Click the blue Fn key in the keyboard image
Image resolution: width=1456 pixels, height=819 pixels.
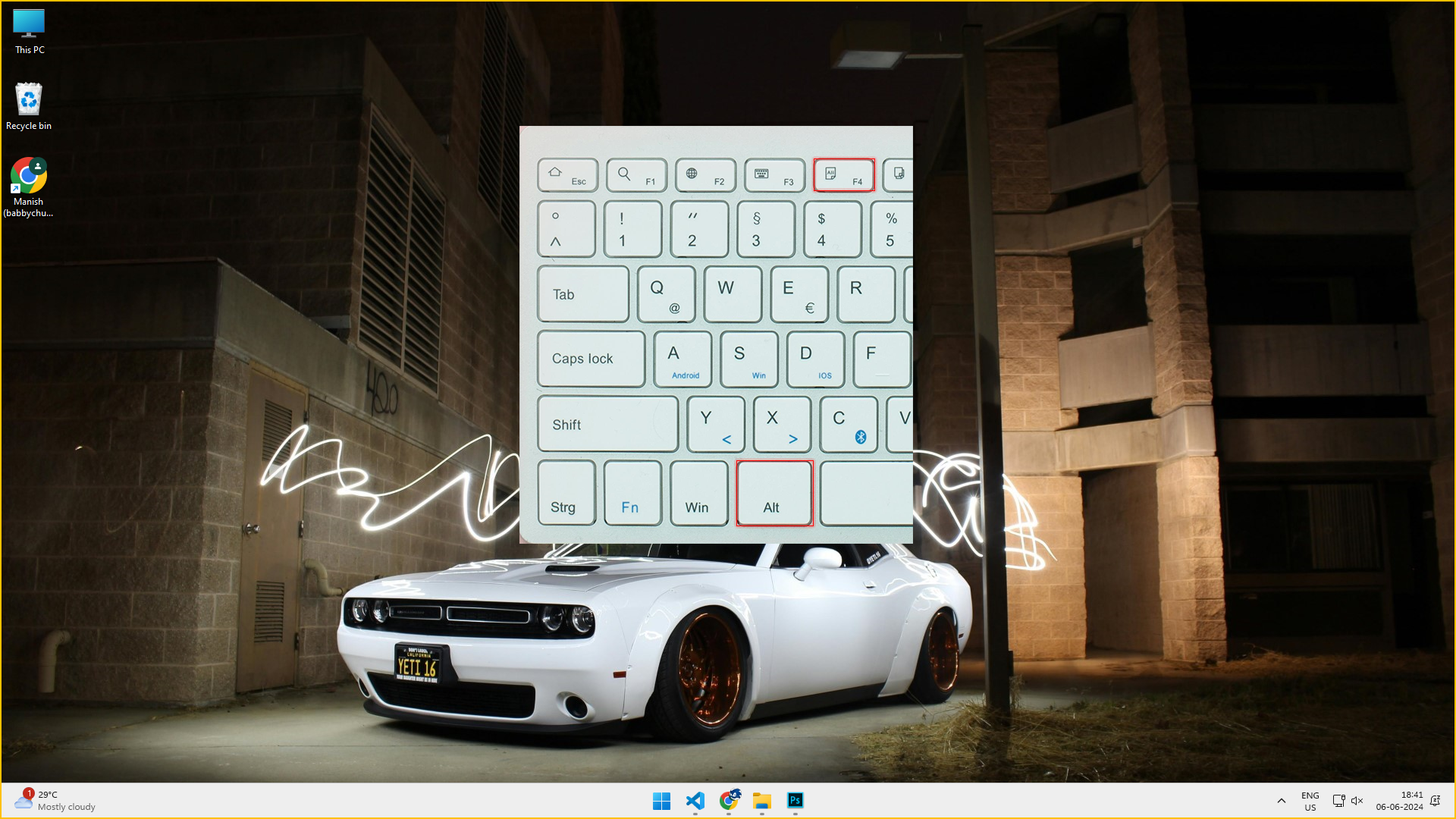(632, 494)
